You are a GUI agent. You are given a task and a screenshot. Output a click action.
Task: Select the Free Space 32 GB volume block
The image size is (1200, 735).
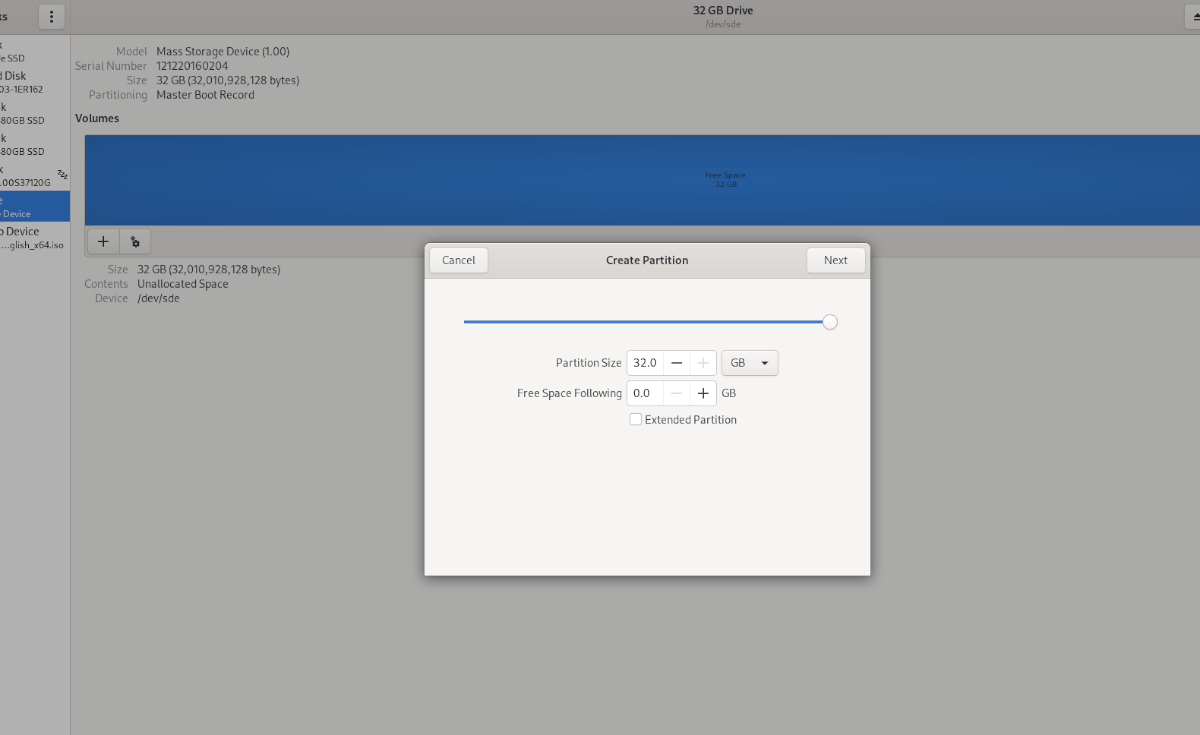[725, 180]
